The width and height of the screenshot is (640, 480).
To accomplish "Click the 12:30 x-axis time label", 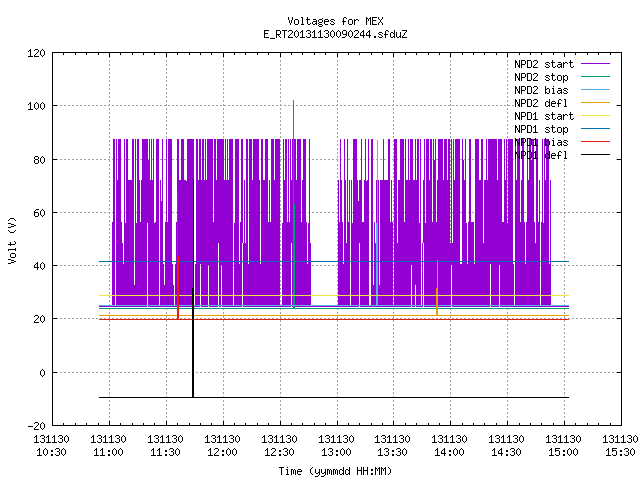I will click(x=279, y=452).
